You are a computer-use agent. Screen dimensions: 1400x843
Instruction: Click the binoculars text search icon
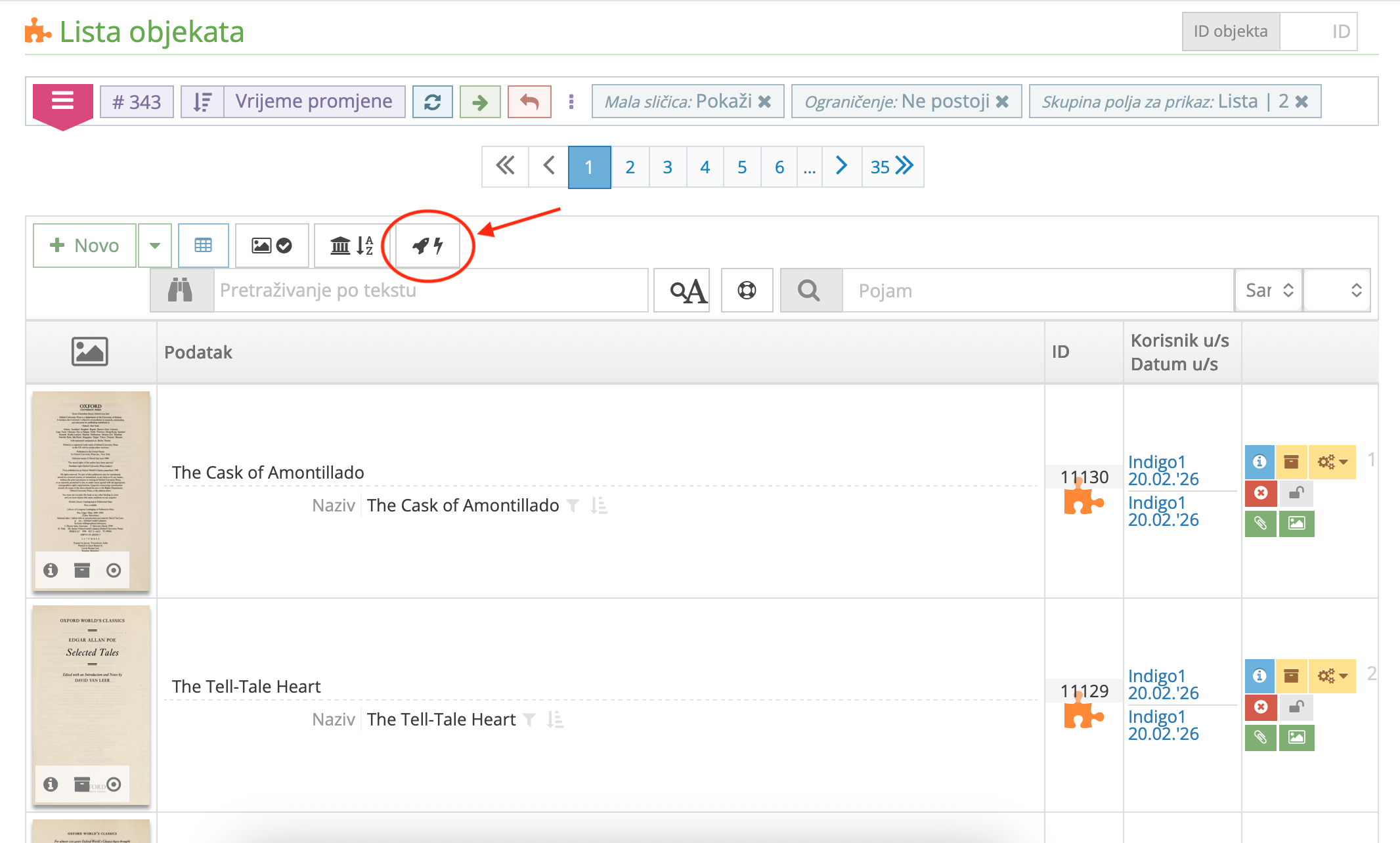point(182,290)
